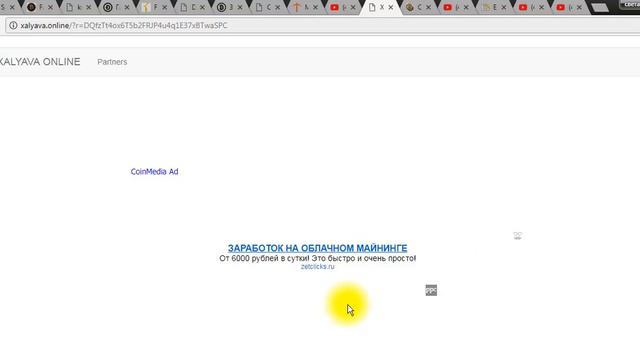Close the last YouTube tab before new-tab button
The image size is (640, 360).
(x=579, y=7)
